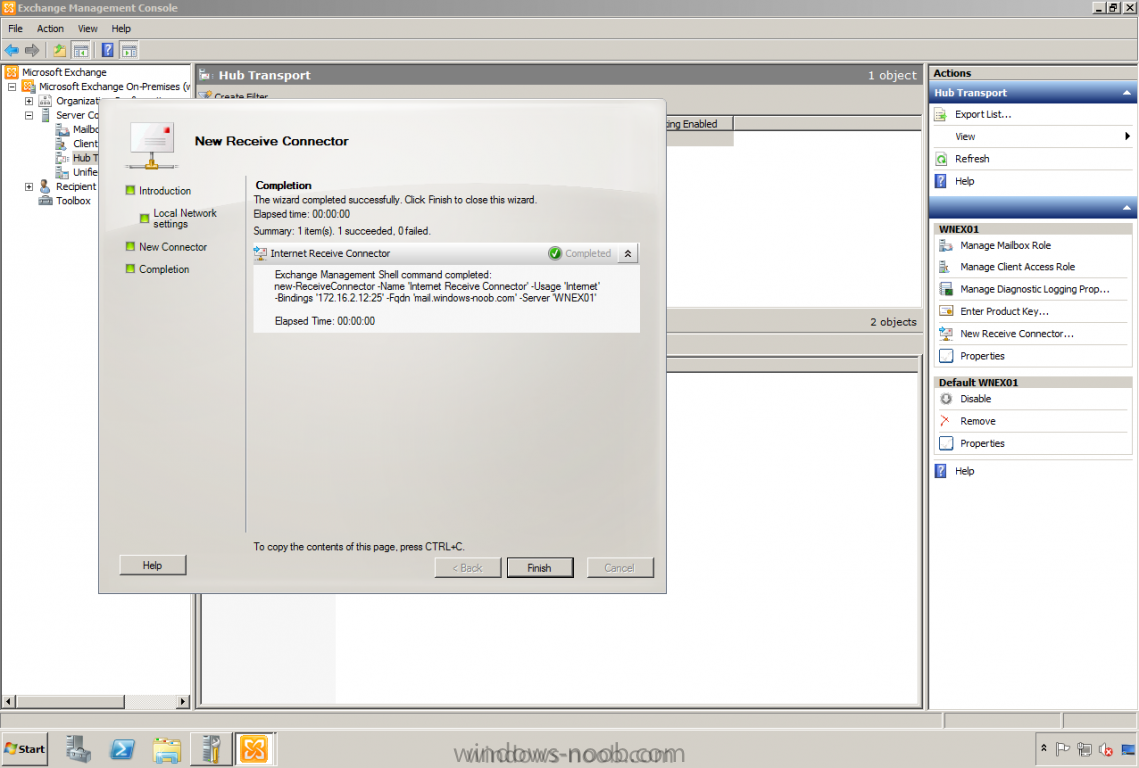
Task: Open Windows Explorer from the taskbar
Action: (x=166, y=749)
